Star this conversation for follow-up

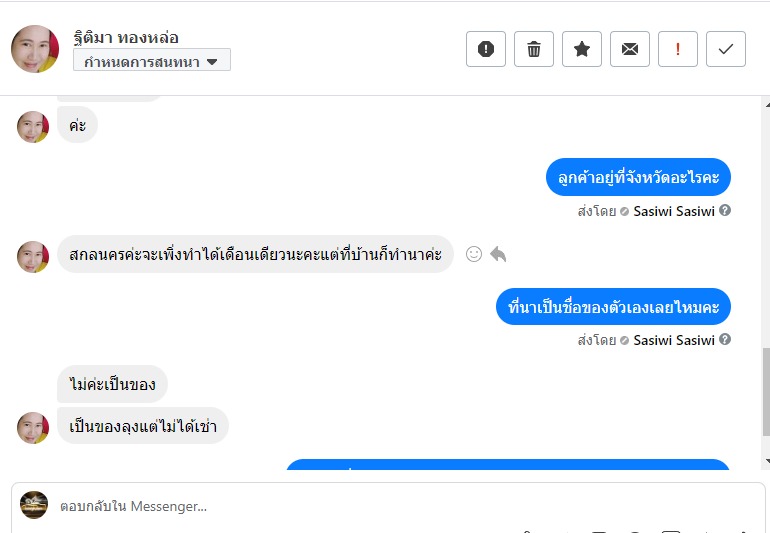582,49
